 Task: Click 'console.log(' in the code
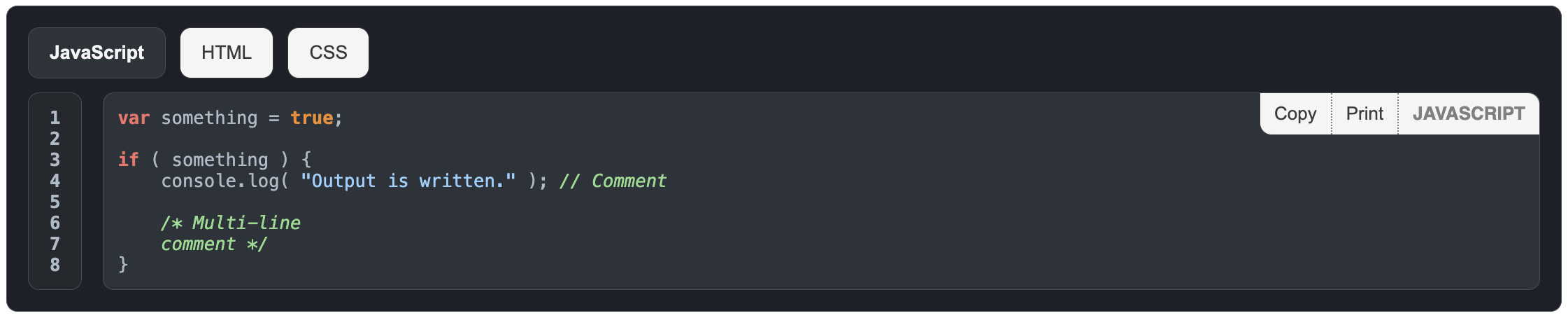tap(225, 181)
